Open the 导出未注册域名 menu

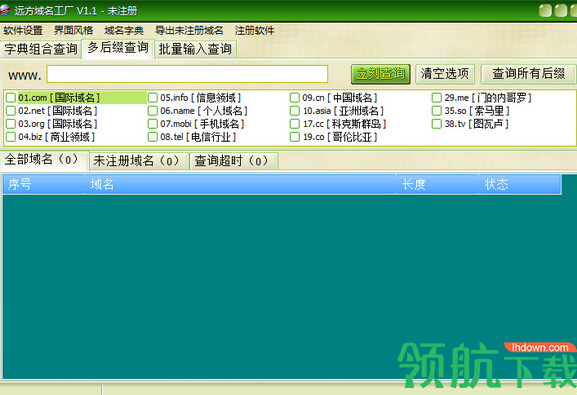pos(189,31)
